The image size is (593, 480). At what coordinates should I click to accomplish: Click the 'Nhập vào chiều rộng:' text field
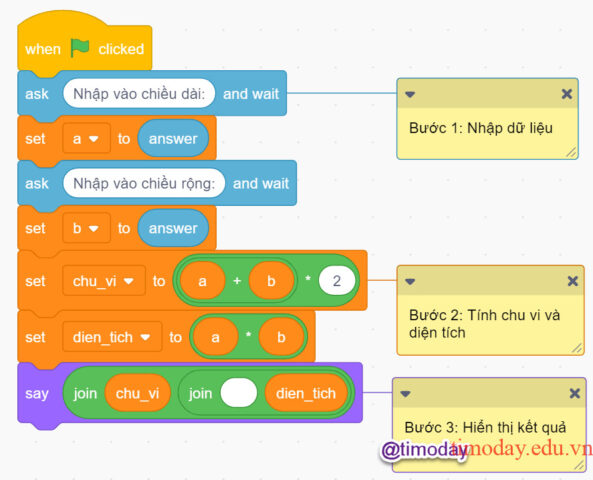(x=144, y=183)
